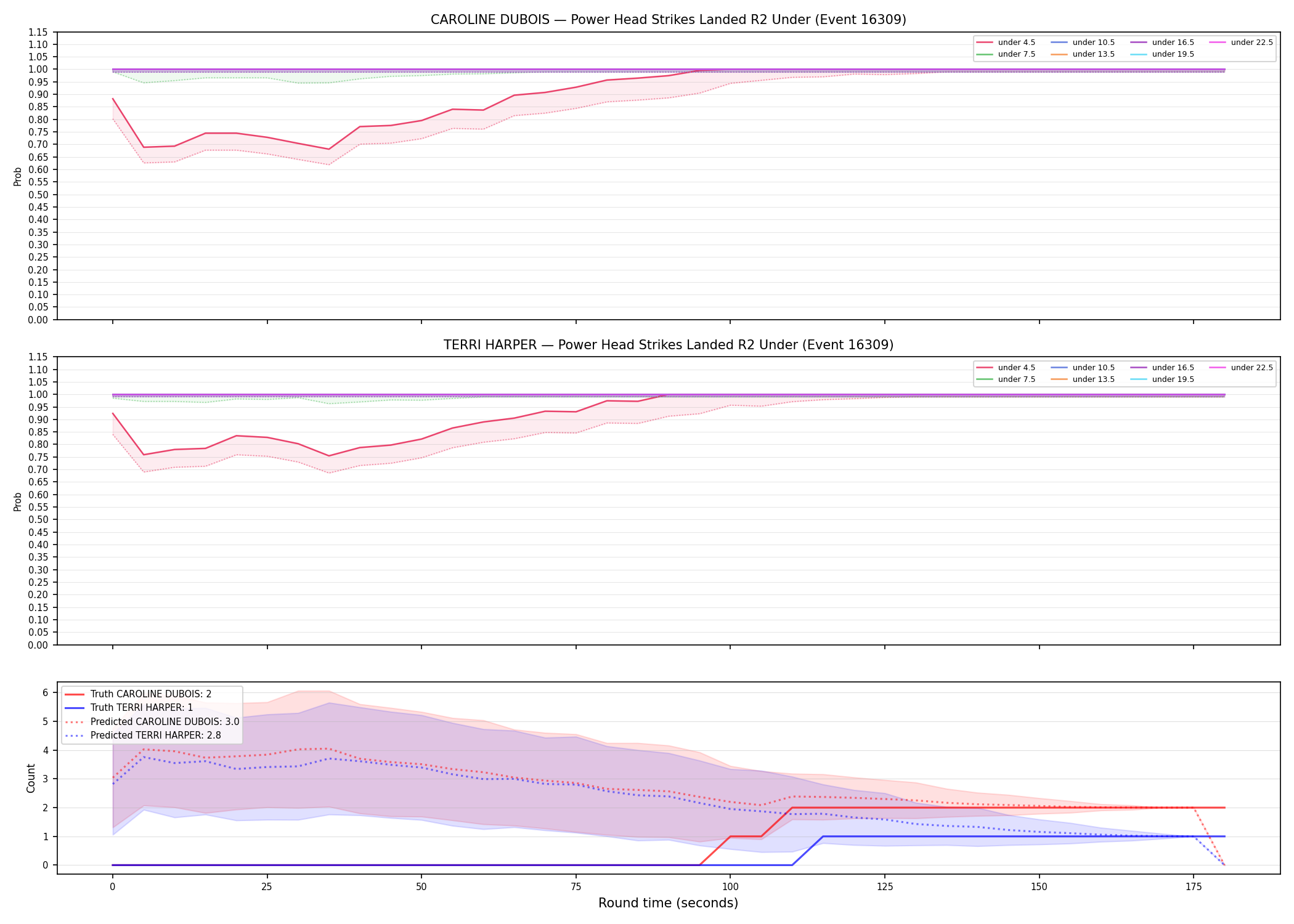Click the 'under 7.5' line color in the Terri Harper legend
The image size is (1294, 924).
985,379
